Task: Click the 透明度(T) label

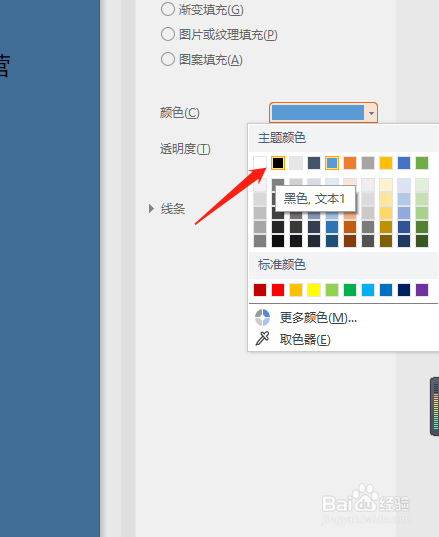Action: 185,149
